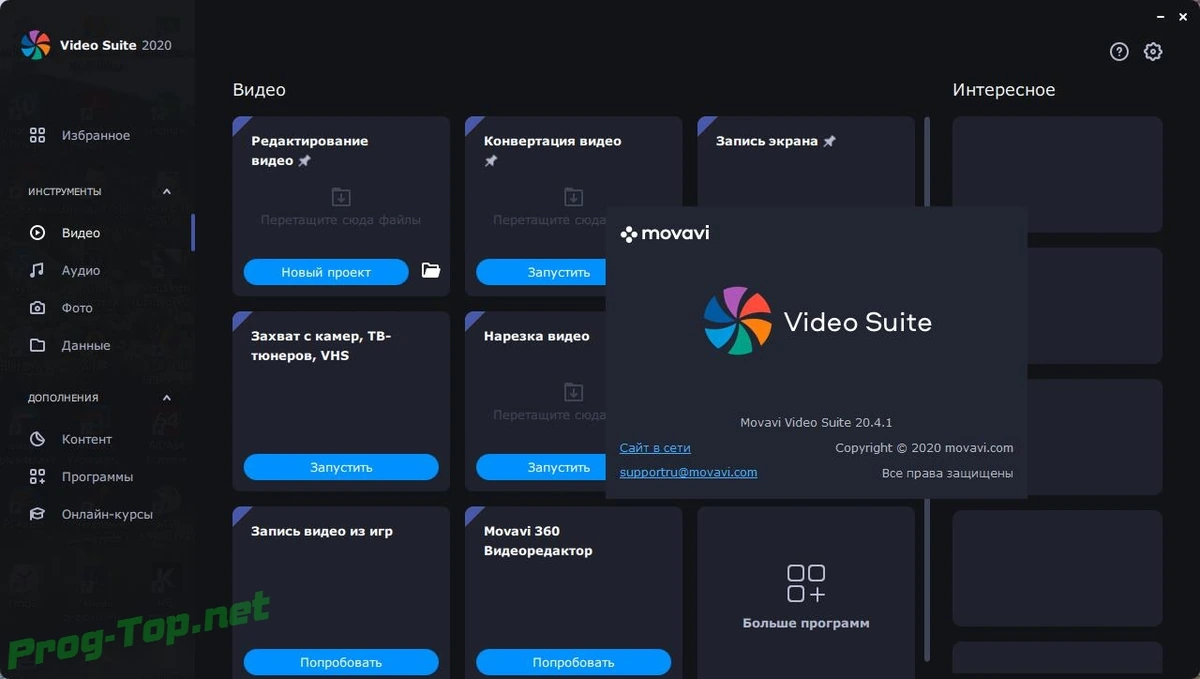Collapse the ИНСТРУМЕНТЫ section chevron
1200x679 pixels.
(x=167, y=191)
